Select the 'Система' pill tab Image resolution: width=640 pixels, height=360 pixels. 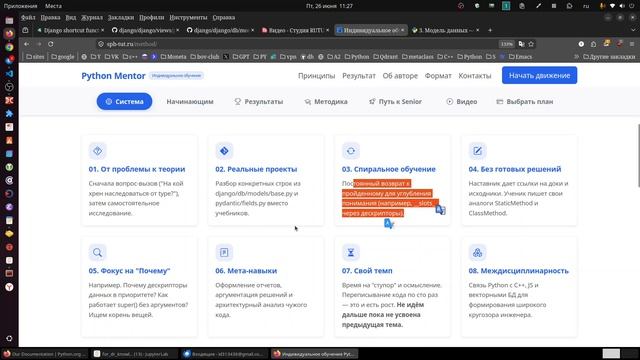(124, 101)
